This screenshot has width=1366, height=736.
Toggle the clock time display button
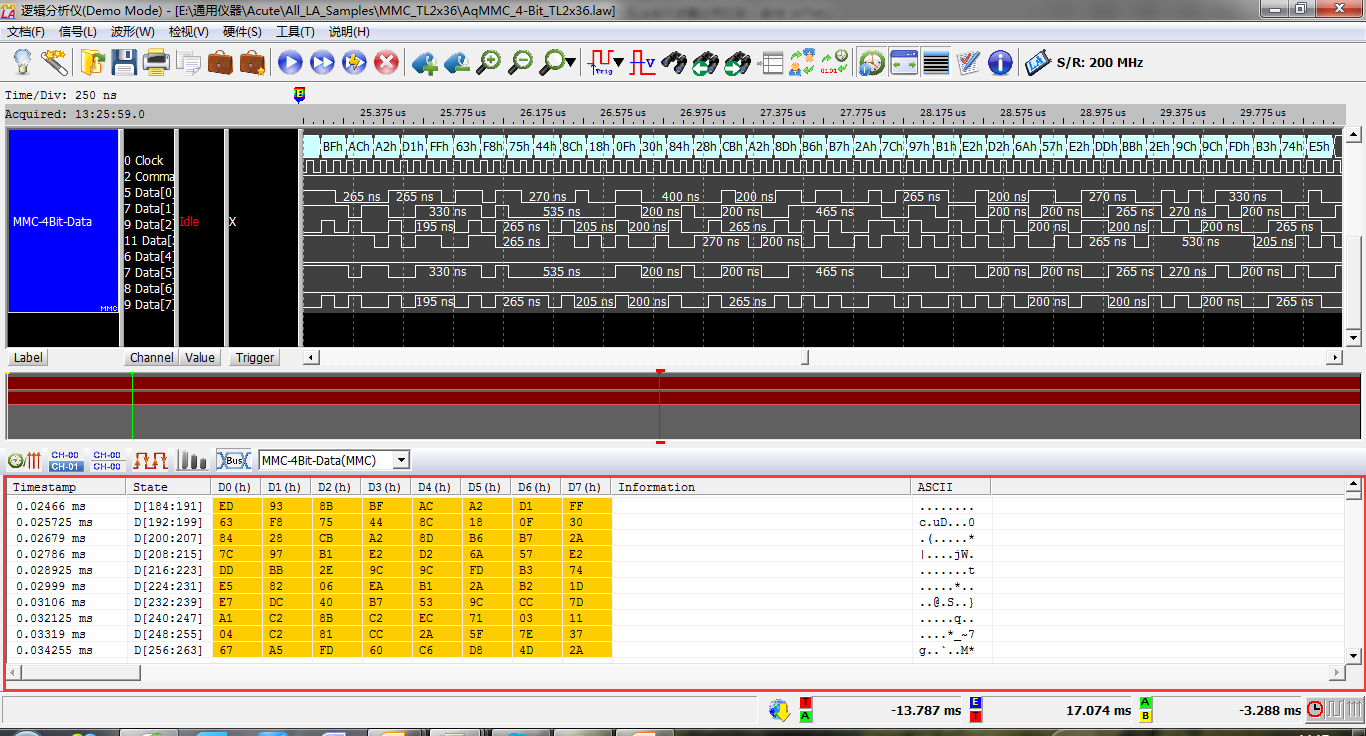pos(872,62)
